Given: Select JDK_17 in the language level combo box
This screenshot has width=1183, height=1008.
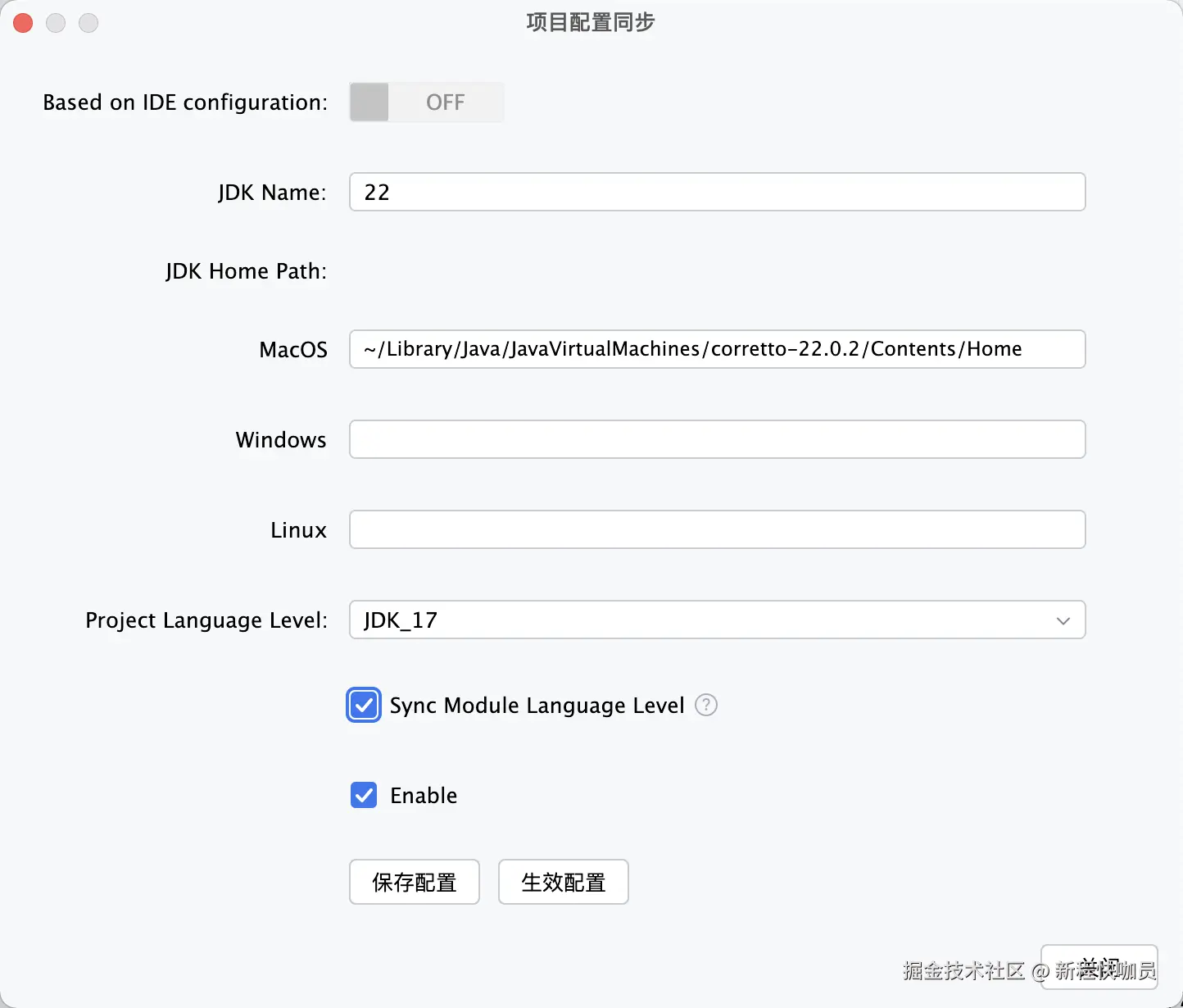Looking at the screenshot, I should point(716,620).
